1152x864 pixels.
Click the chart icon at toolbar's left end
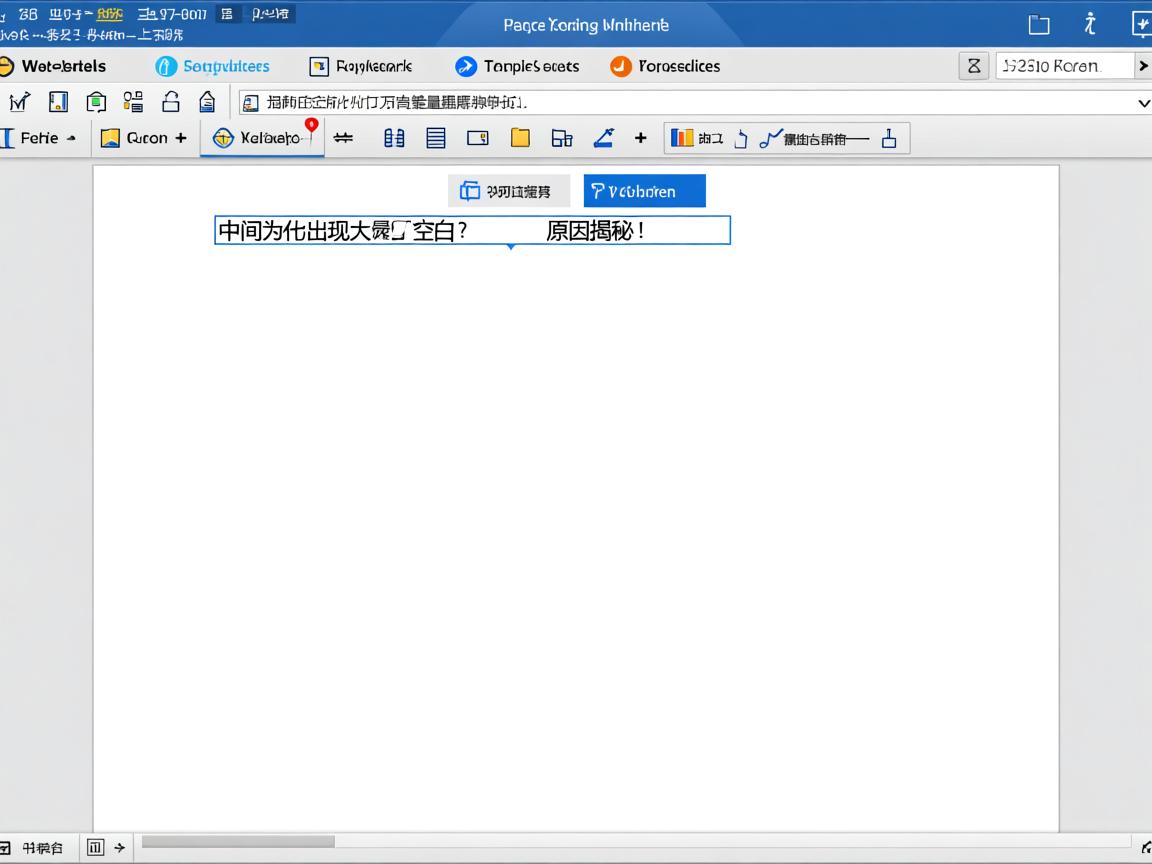click(20, 102)
